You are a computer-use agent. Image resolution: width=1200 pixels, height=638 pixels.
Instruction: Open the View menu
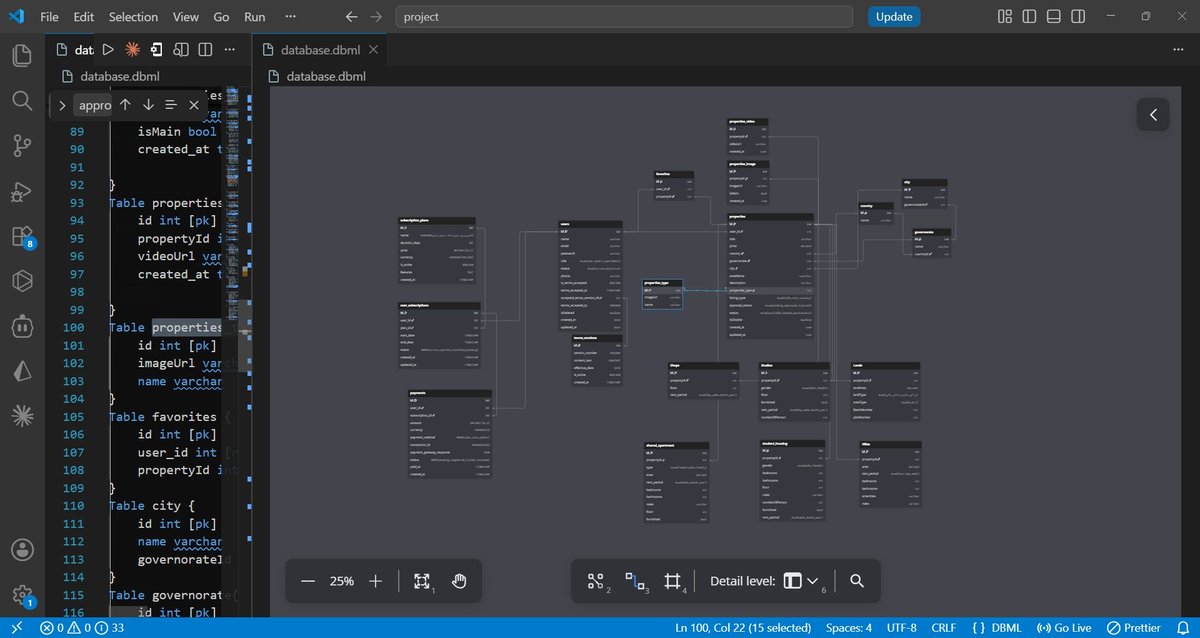(x=186, y=17)
